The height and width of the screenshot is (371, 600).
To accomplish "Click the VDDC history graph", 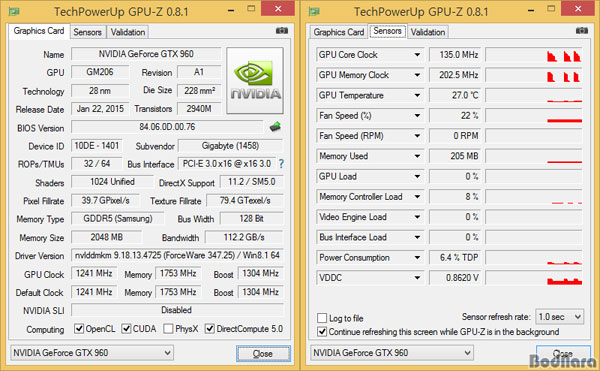I will click(x=534, y=278).
